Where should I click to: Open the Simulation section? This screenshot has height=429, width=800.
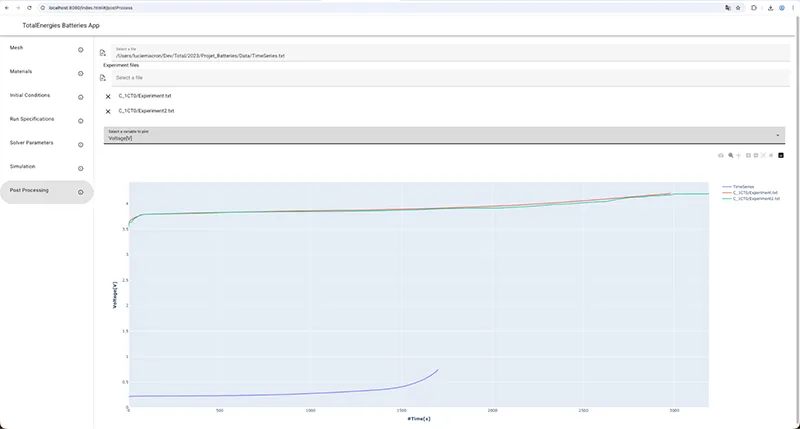(x=22, y=166)
